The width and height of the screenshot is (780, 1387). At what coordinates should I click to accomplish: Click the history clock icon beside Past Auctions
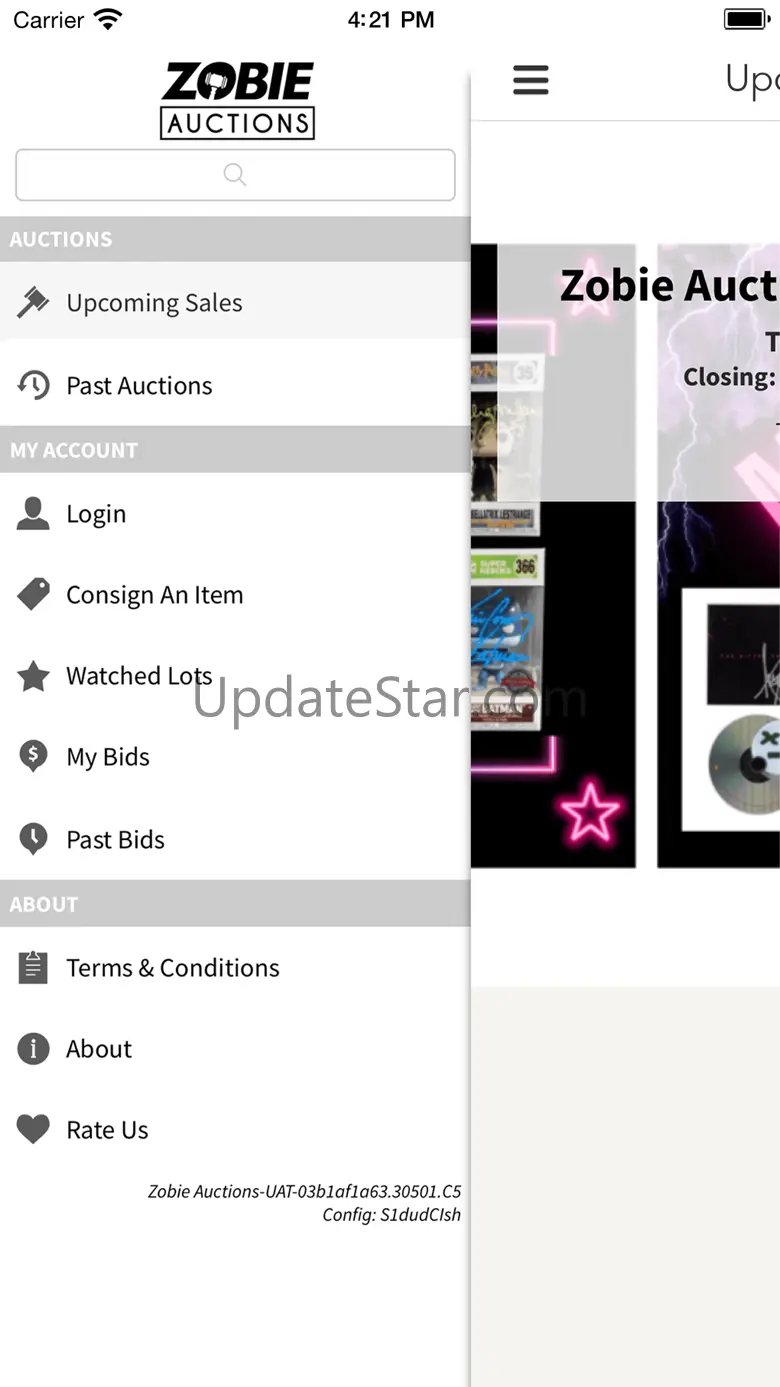pyautogui.click(x=33, y=385)
